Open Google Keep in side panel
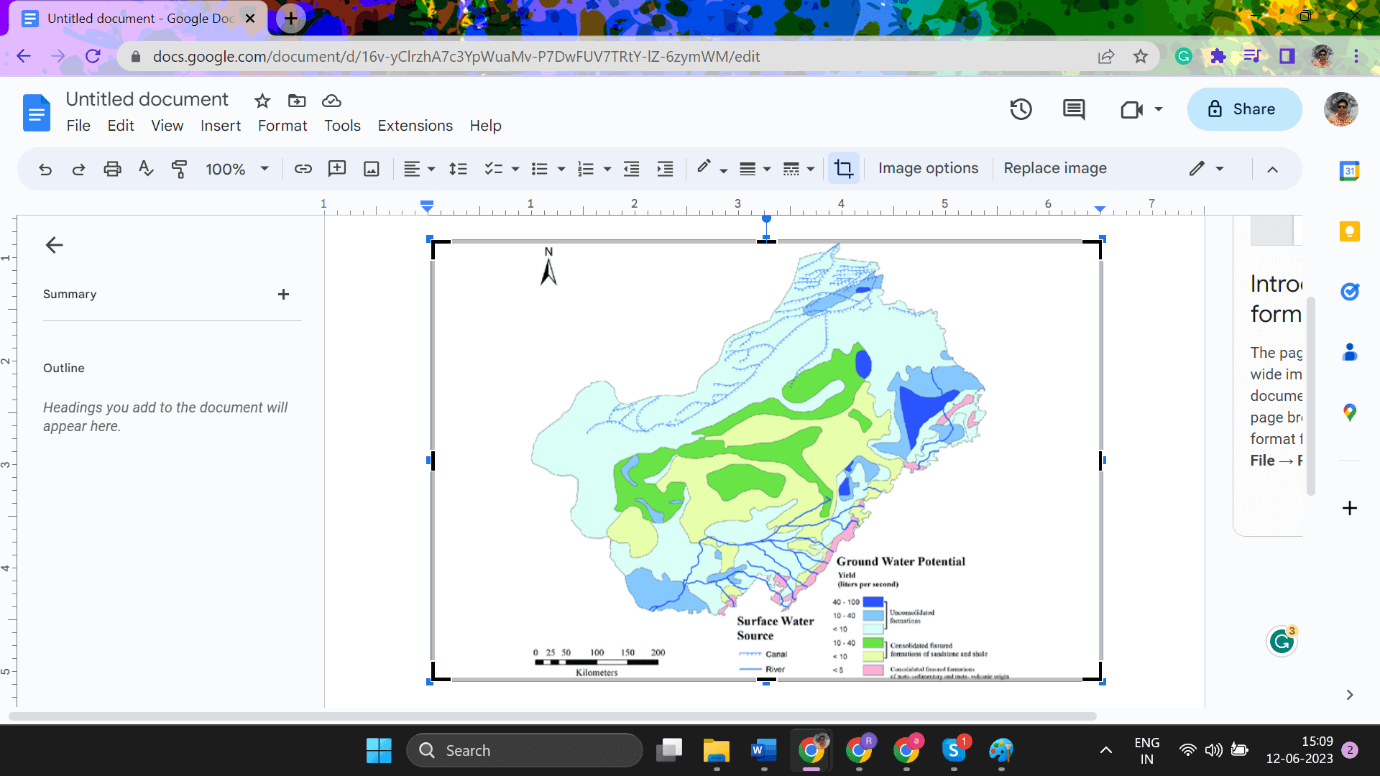 1349,232
